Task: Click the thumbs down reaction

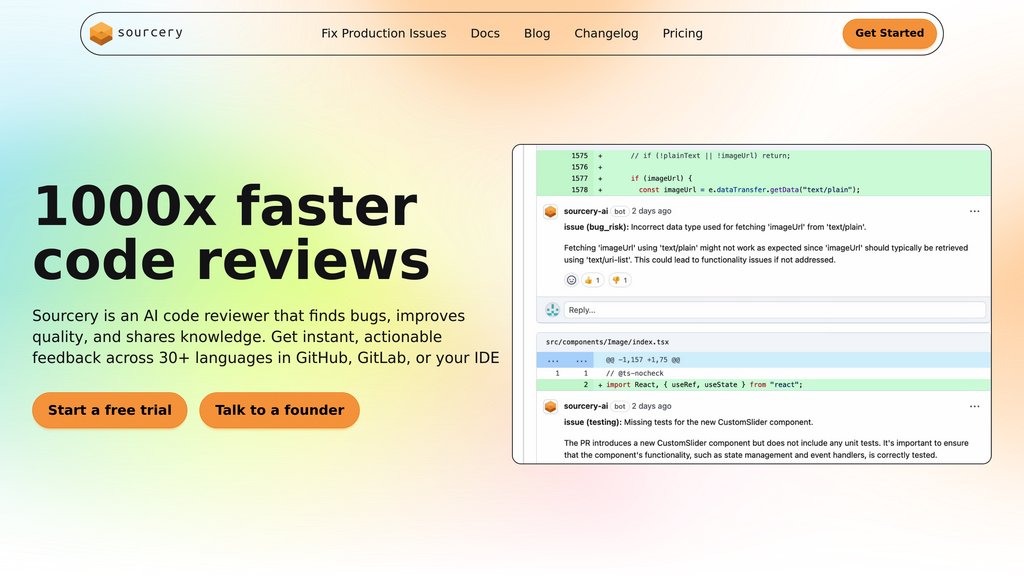Action: click(620, 280)
